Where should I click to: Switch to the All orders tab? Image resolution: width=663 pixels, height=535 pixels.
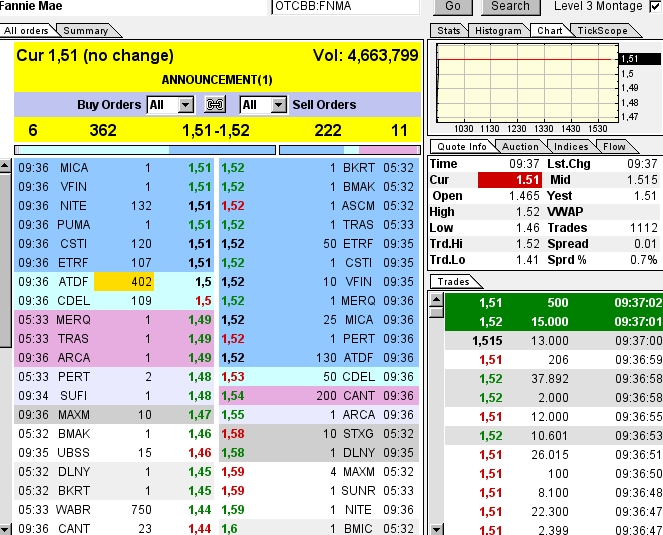[x=26, y=31]
